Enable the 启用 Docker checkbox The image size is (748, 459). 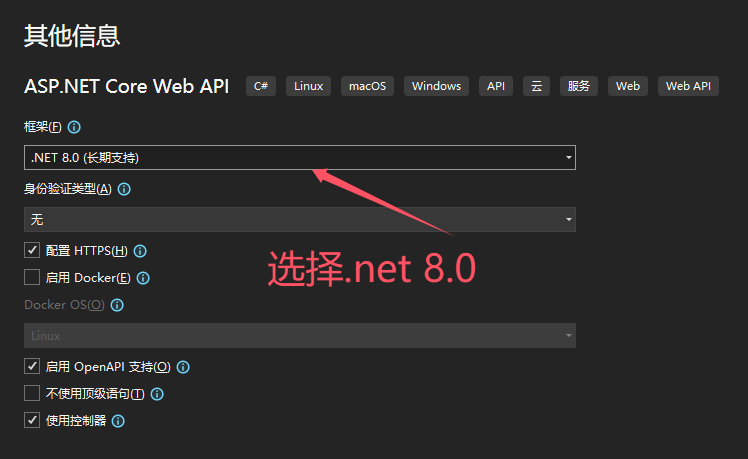[x=32, y=278]
